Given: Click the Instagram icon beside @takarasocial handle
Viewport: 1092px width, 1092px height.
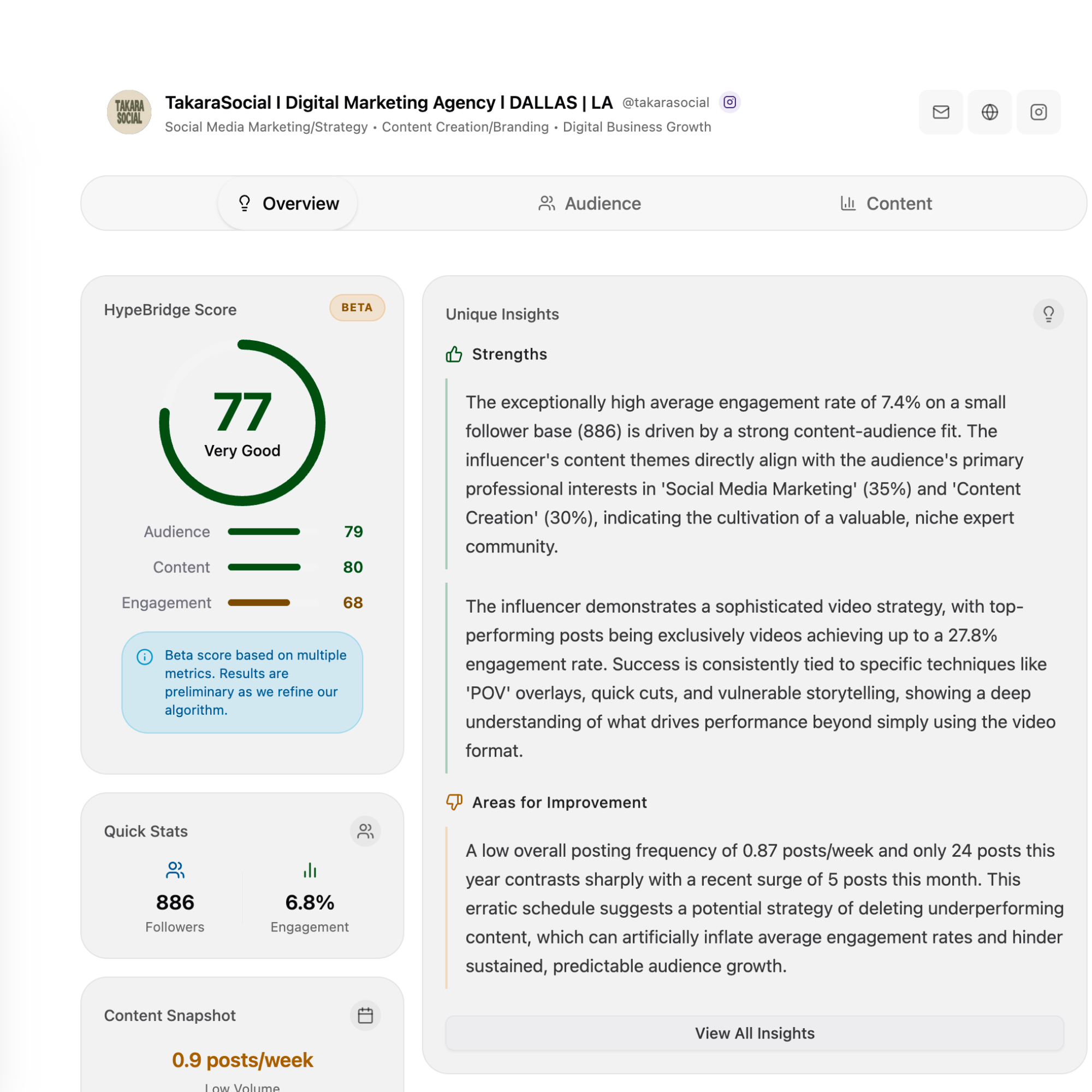Looking at the screenshot, I should tap(729, 102).
